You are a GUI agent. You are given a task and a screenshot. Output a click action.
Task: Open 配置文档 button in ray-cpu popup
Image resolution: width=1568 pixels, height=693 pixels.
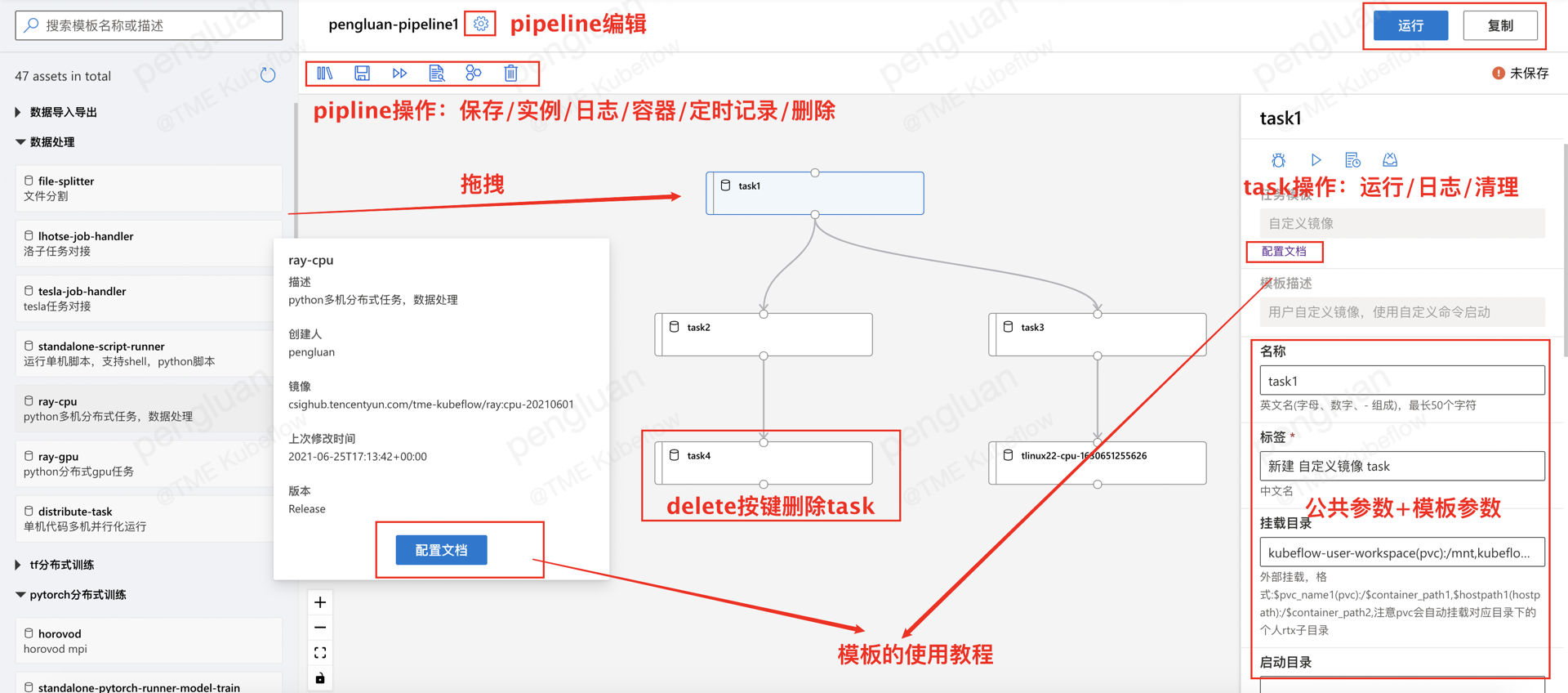coord(441,550)
